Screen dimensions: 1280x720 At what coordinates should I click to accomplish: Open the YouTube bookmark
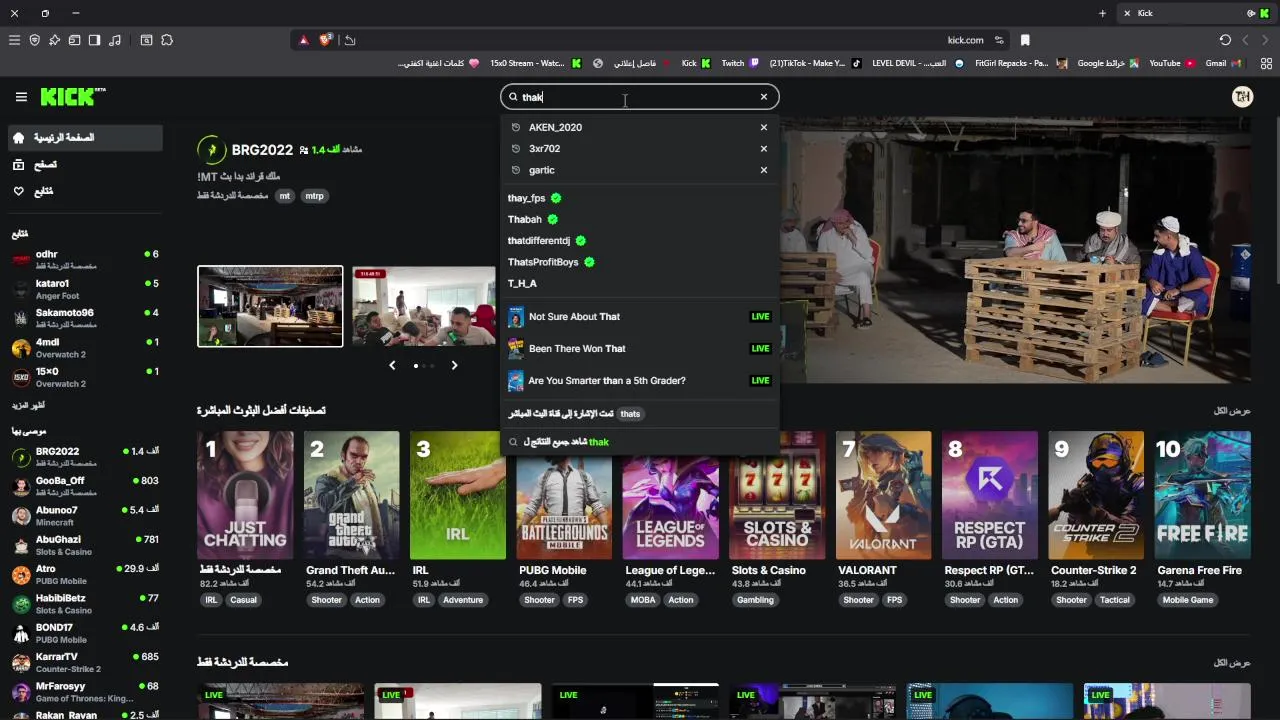(1171, 63)
